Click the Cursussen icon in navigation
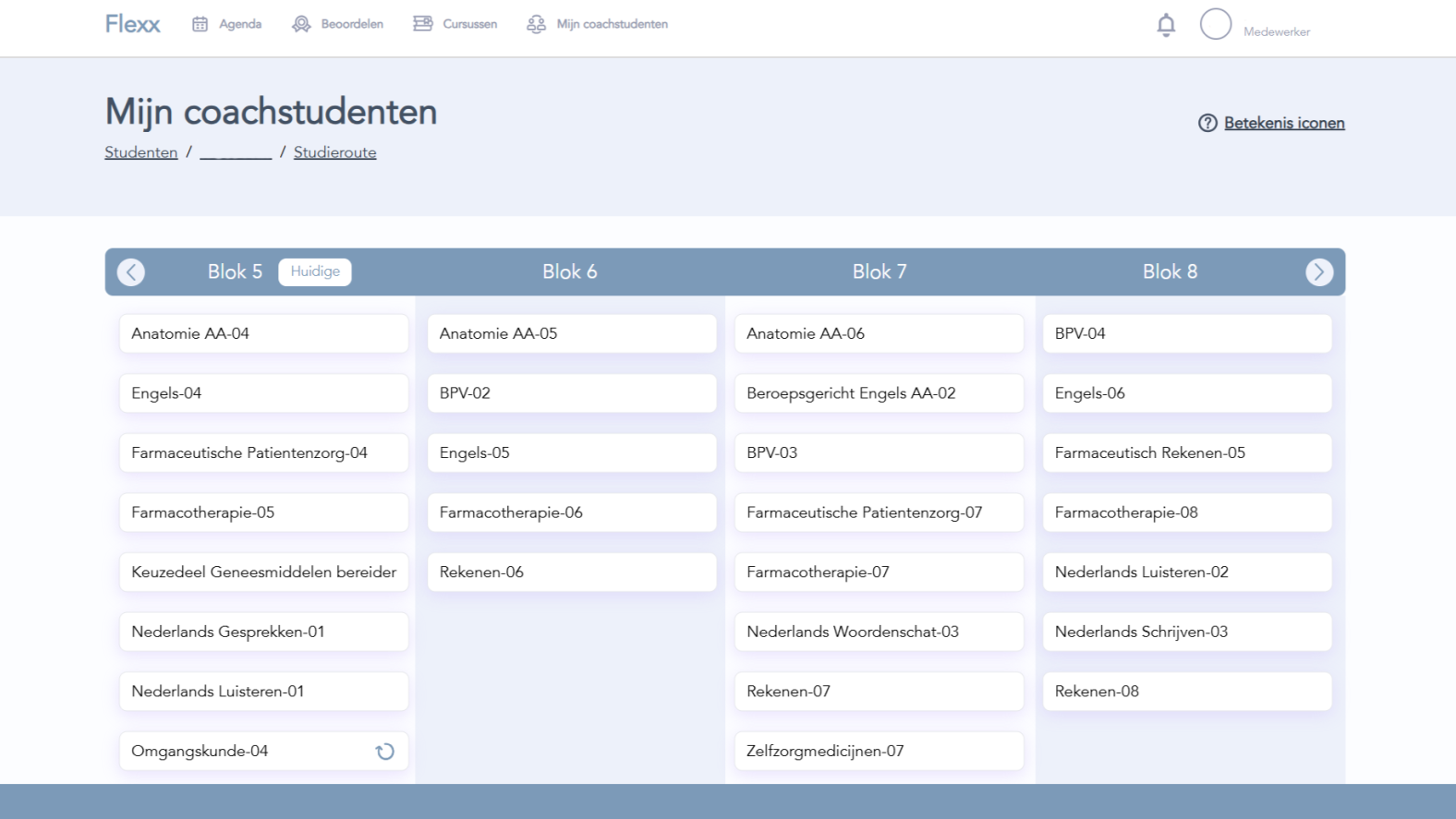The height and width of the screenshot is (819, 1456). pos(422,24)
